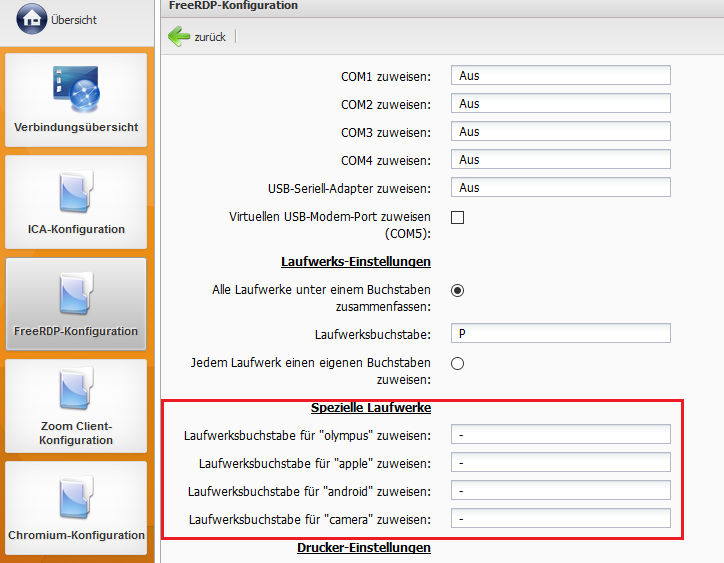This screenshot has height=563, width=724.
Task: Click the Chromium-Konfiguration folder icon
Action: pos(76,498)
